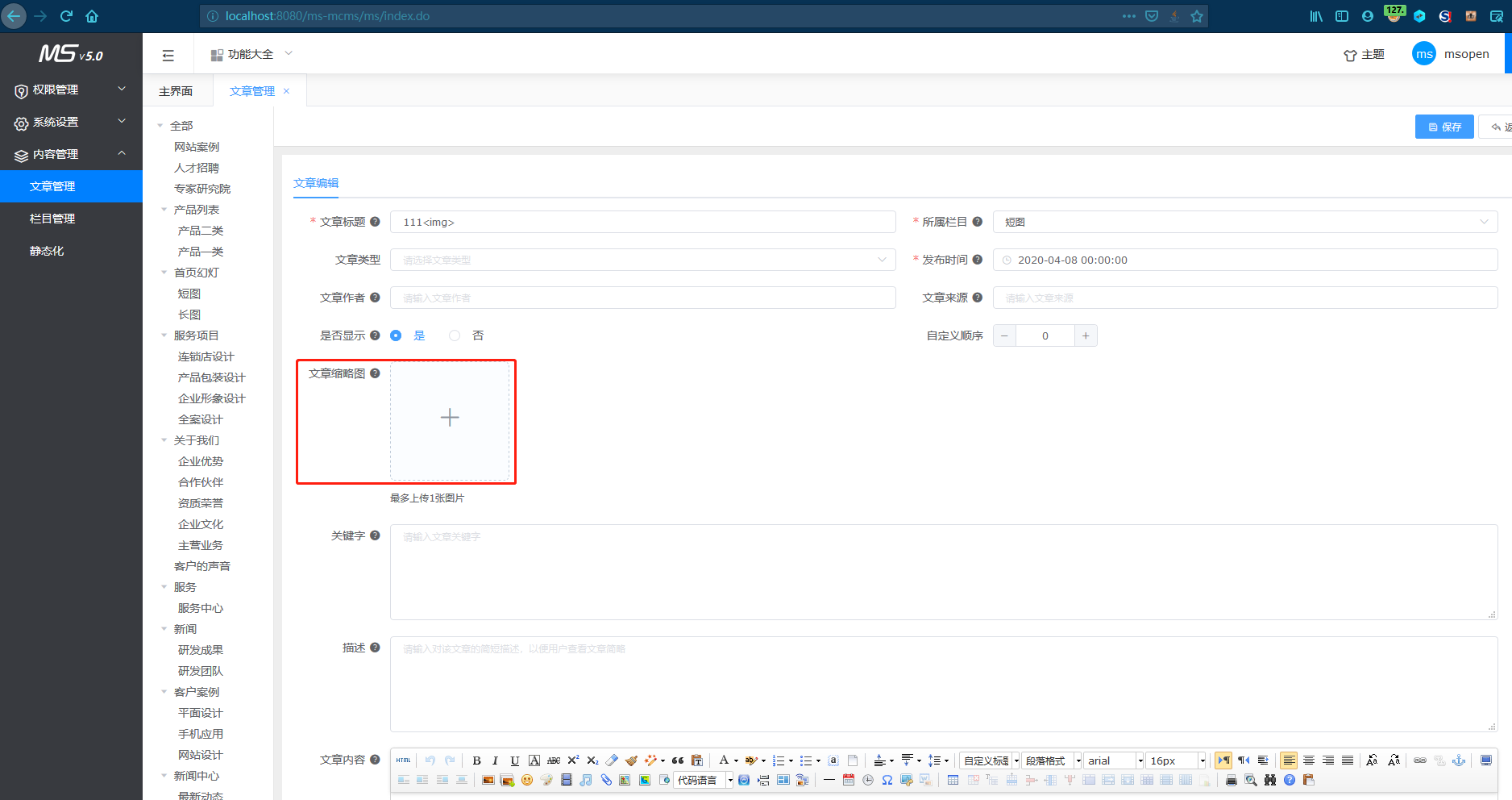Click the 保存 button
The image size is (1512, 800).
(1444, 127)
